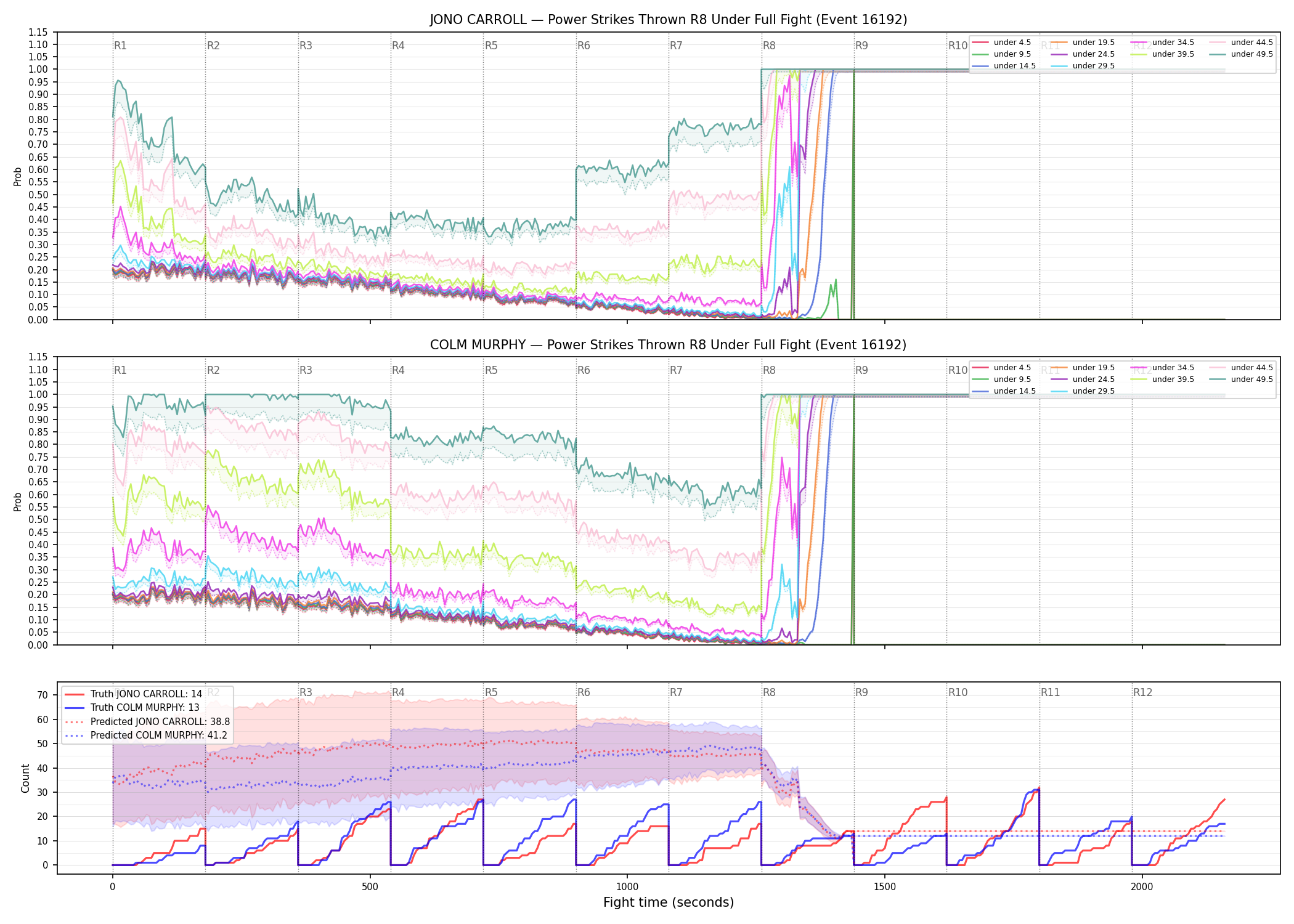Click the 'under 4.5' legend entry in top chart
Image resolution: width=1294 pixels, height=924 pixels.
tap(1001, 43)
